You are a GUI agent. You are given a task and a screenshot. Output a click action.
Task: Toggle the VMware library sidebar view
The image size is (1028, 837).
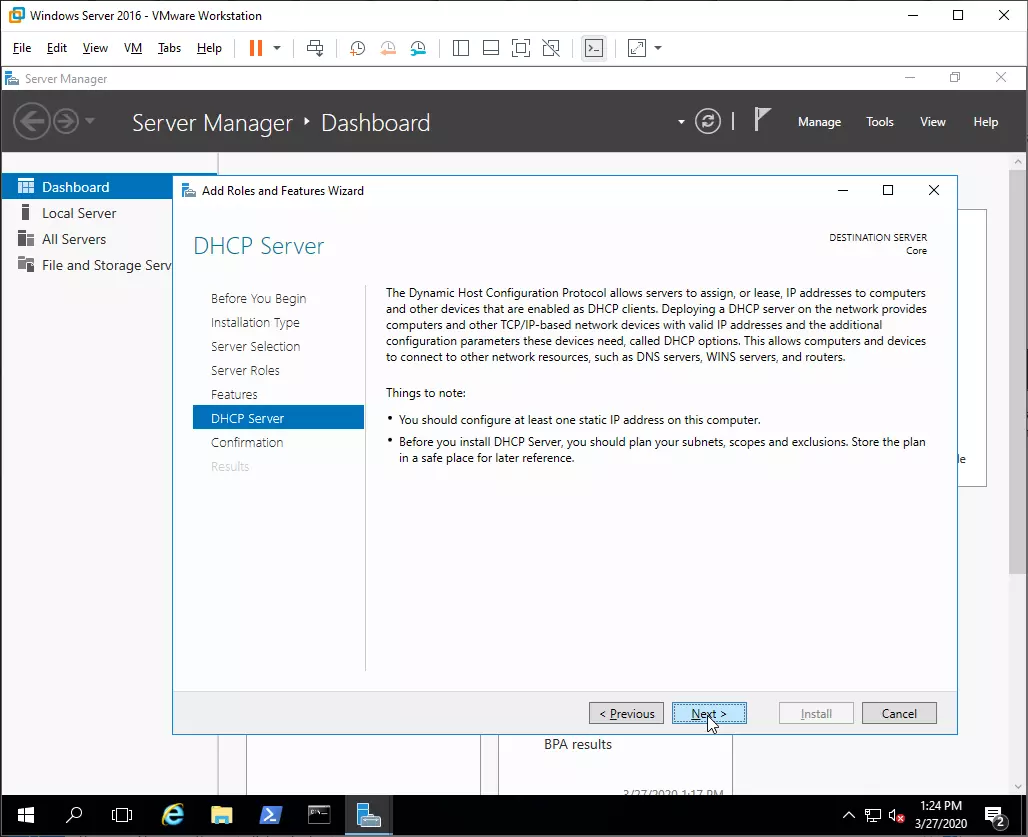click(x=461, y=48)
